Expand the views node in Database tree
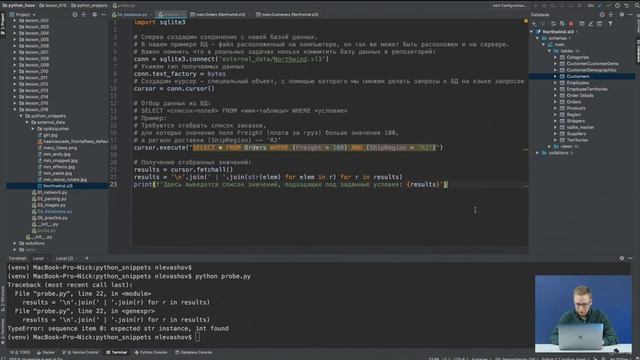Viewport: 640px width, 360px height. [x=549, y=147]
